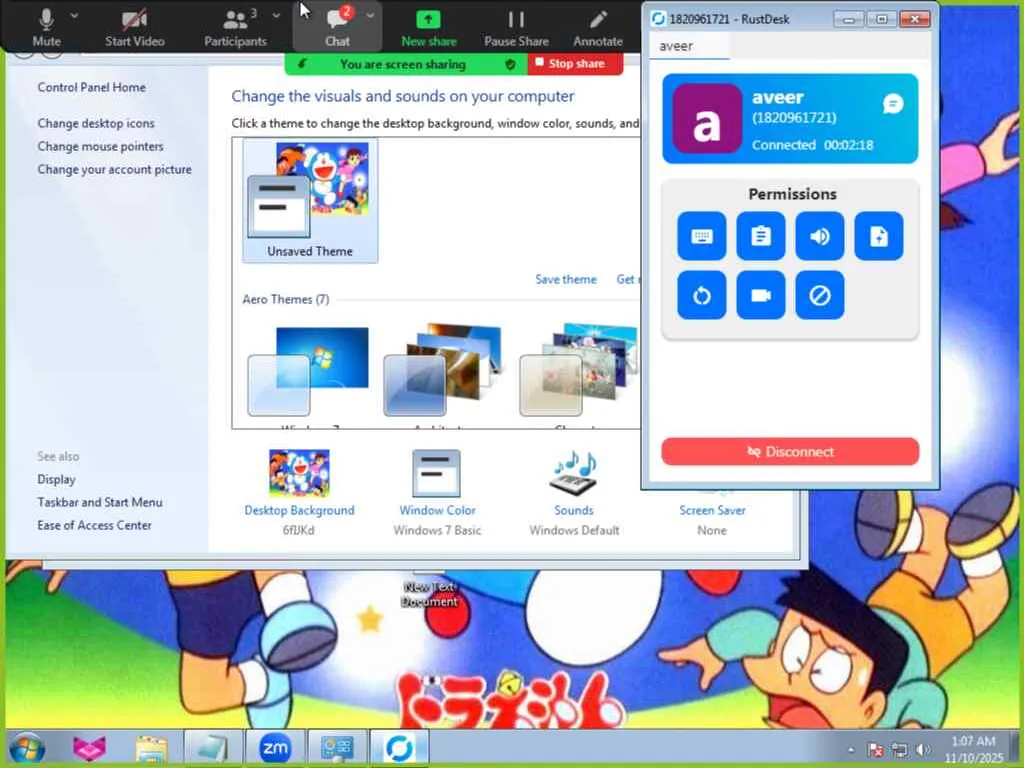Open Windows Explorer from taskbar
Viewport: 1024px width, 768px height.
[x=152, y=748]
